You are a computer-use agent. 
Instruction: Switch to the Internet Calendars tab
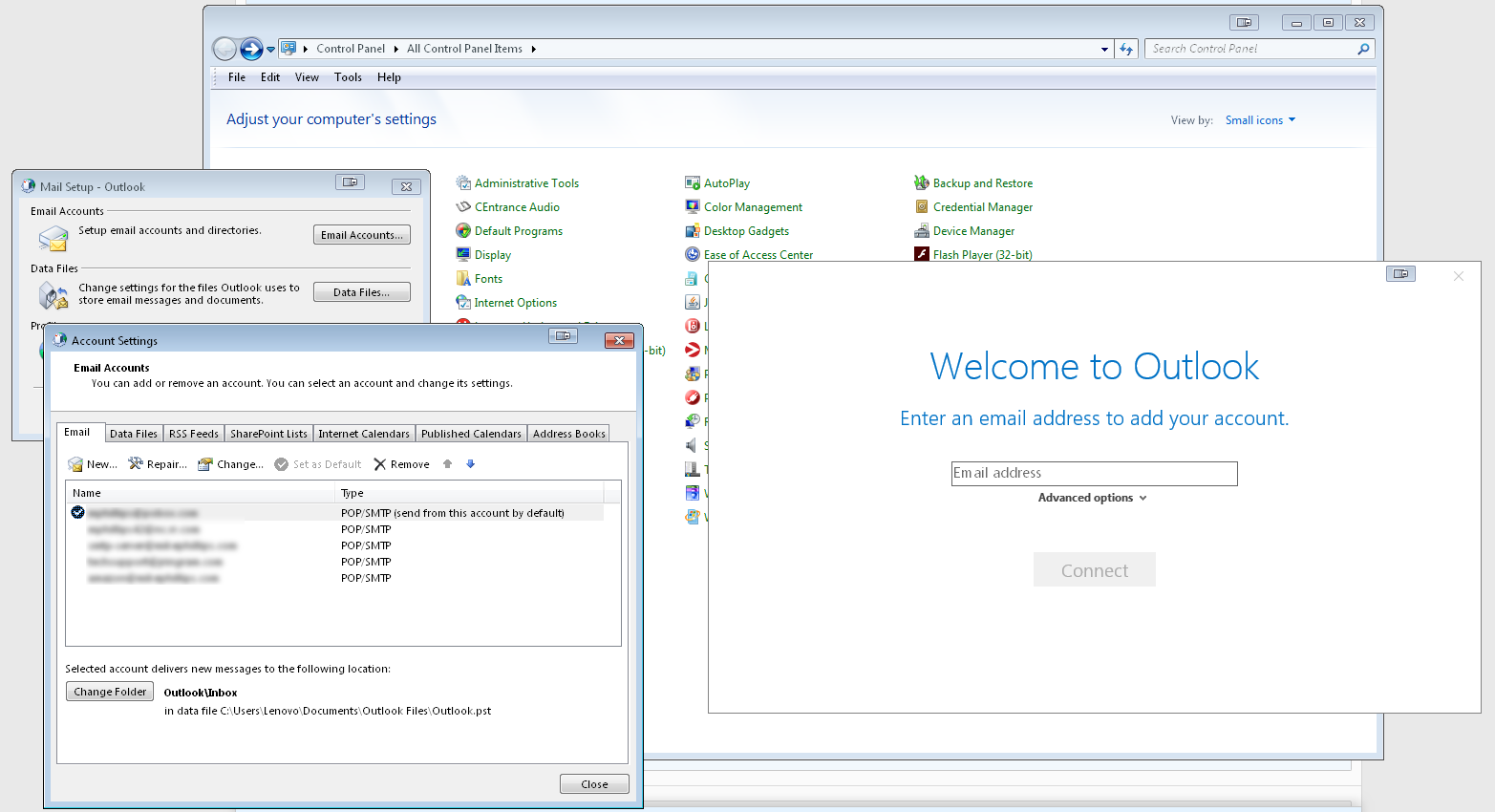(x=364, y=434)
